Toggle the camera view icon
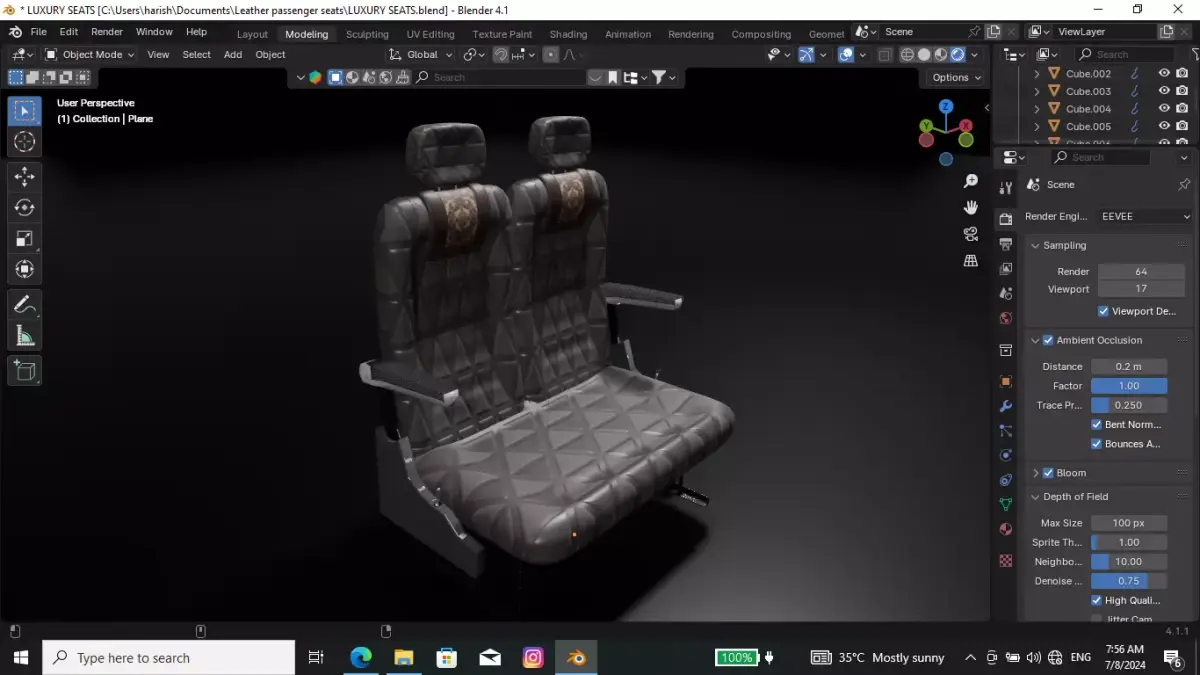Viewport: 1200px width, 675px height. [x=970, y=234]
